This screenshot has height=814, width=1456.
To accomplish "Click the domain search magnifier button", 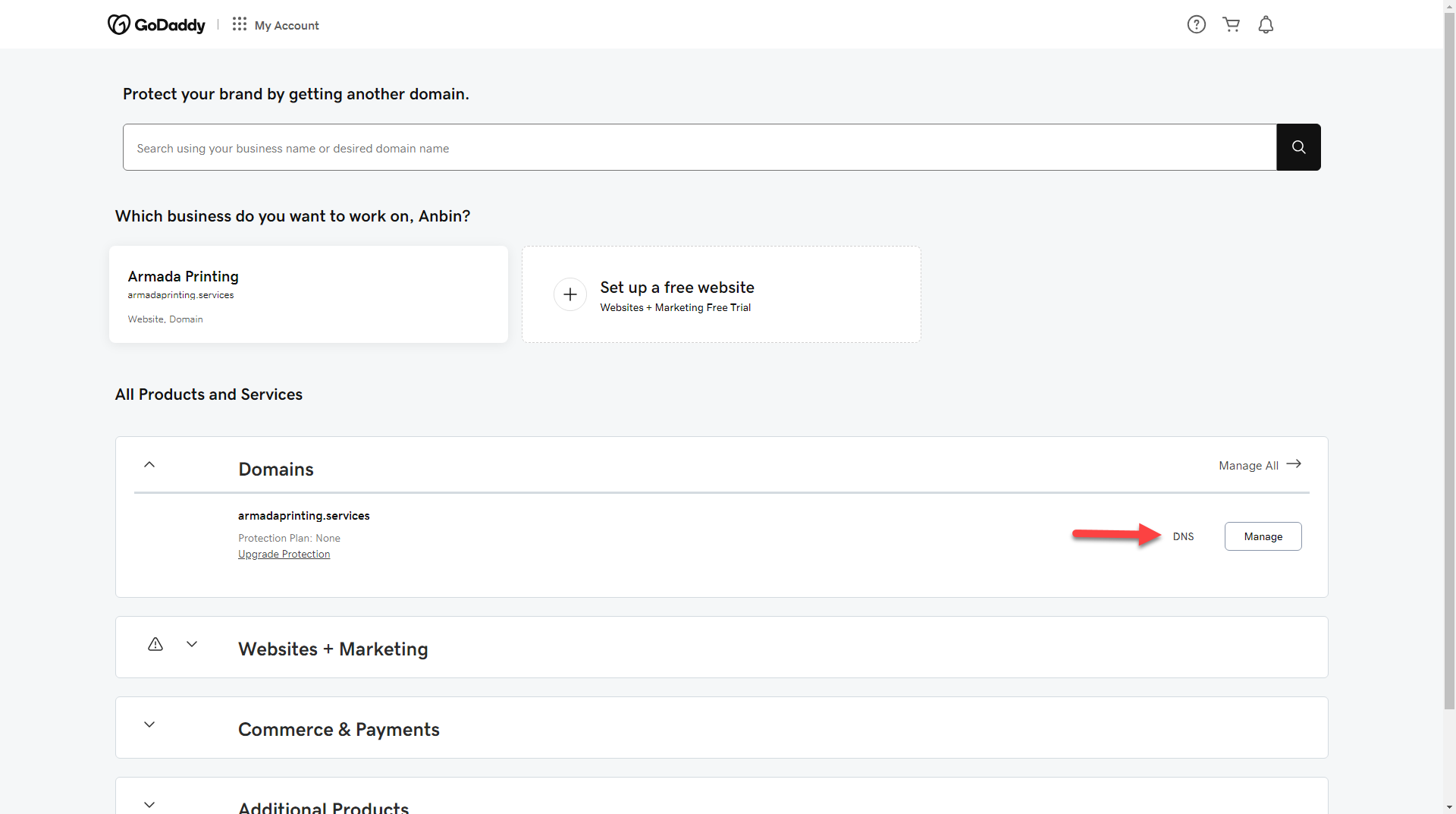I will [1298, 147].
